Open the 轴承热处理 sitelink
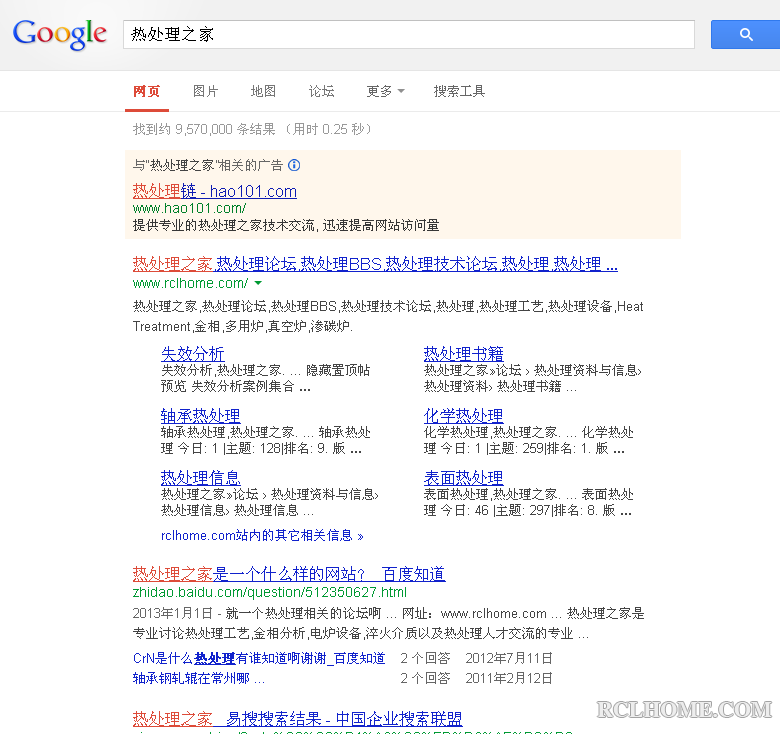This screenshot has height=734, width=780. [200, 415]
